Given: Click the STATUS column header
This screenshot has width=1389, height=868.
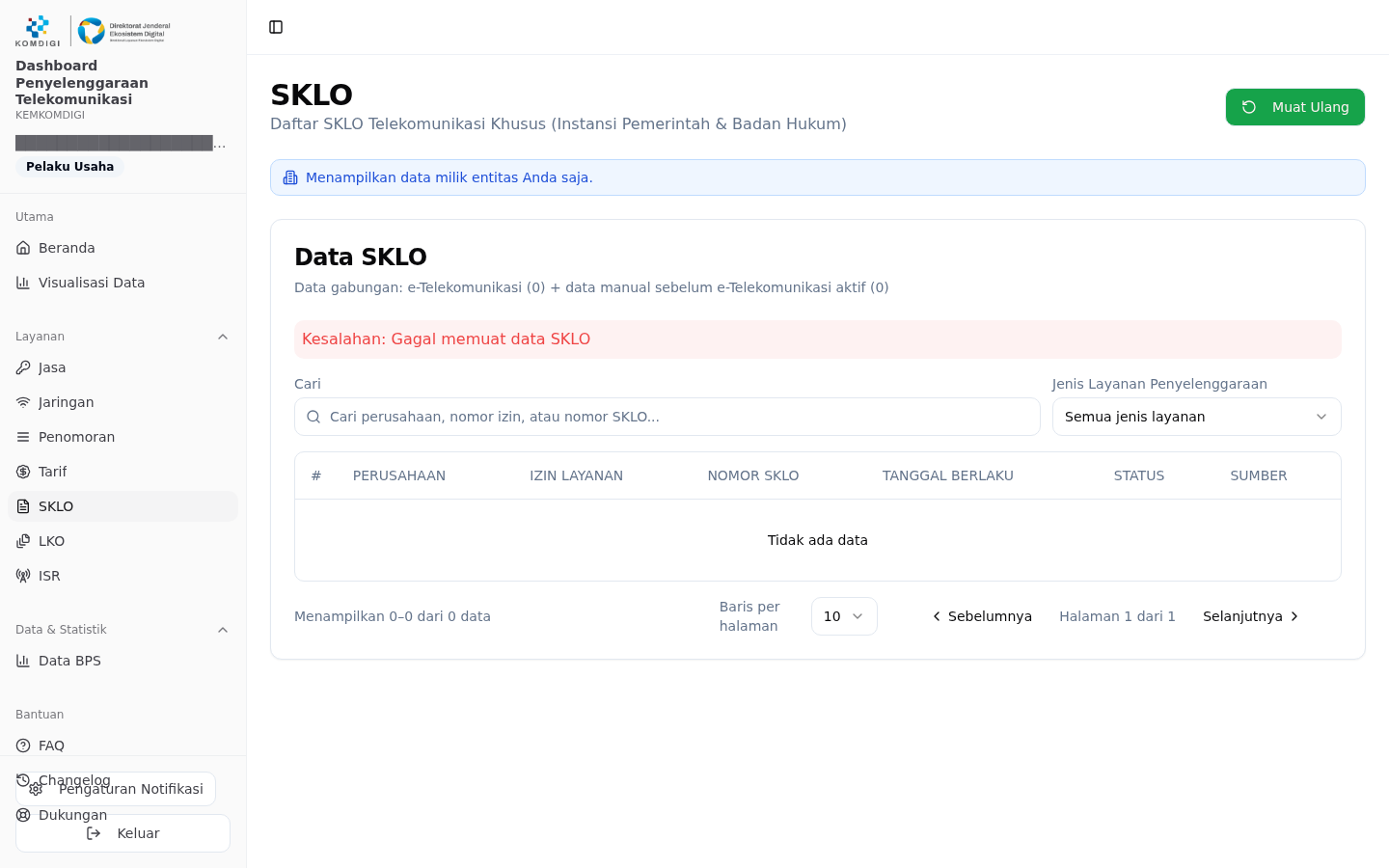Looking at the screenshot, I should tap(1139, 475).
